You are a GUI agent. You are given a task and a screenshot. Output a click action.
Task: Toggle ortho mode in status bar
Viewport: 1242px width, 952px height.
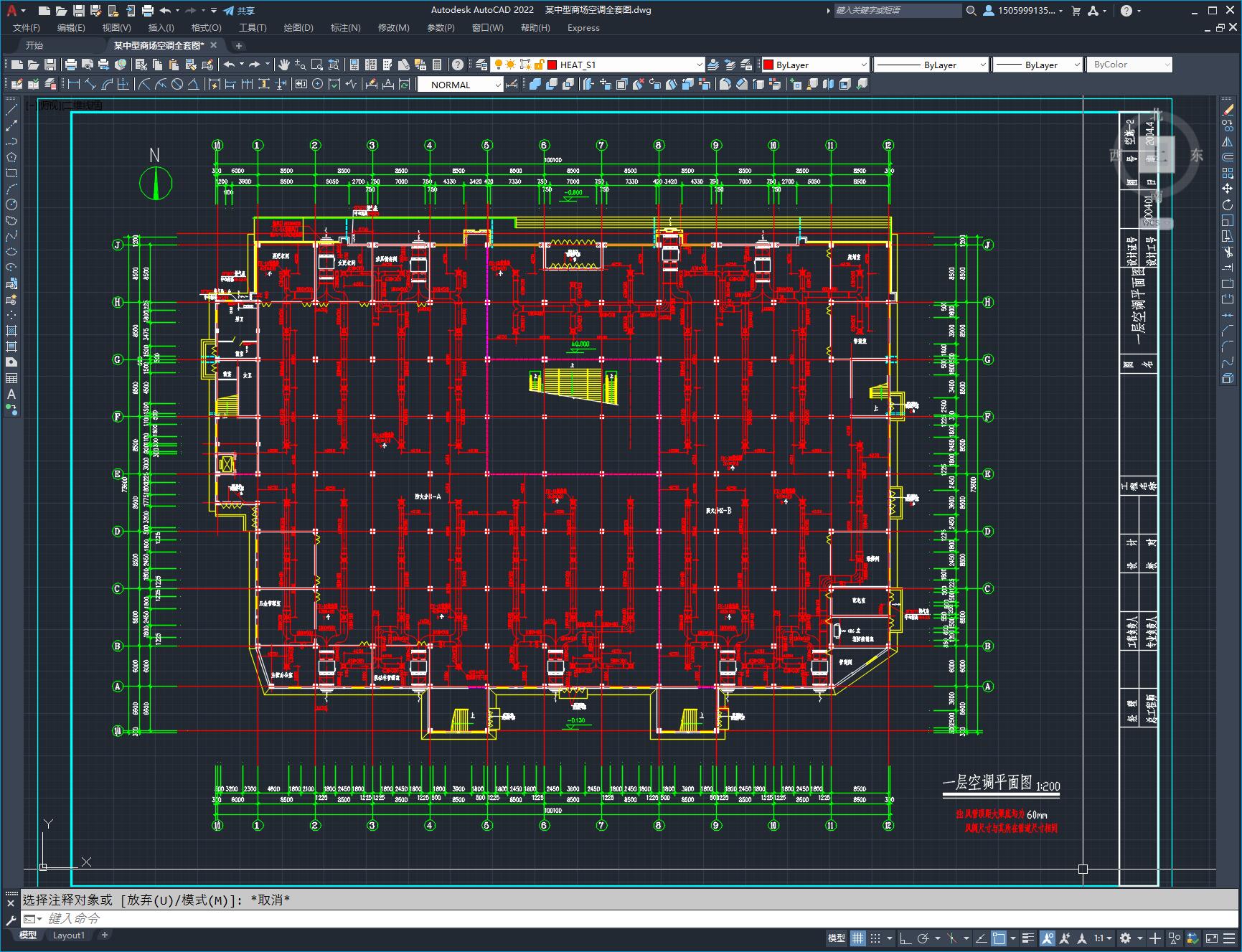pyautogui.click(x=905, y=938)
